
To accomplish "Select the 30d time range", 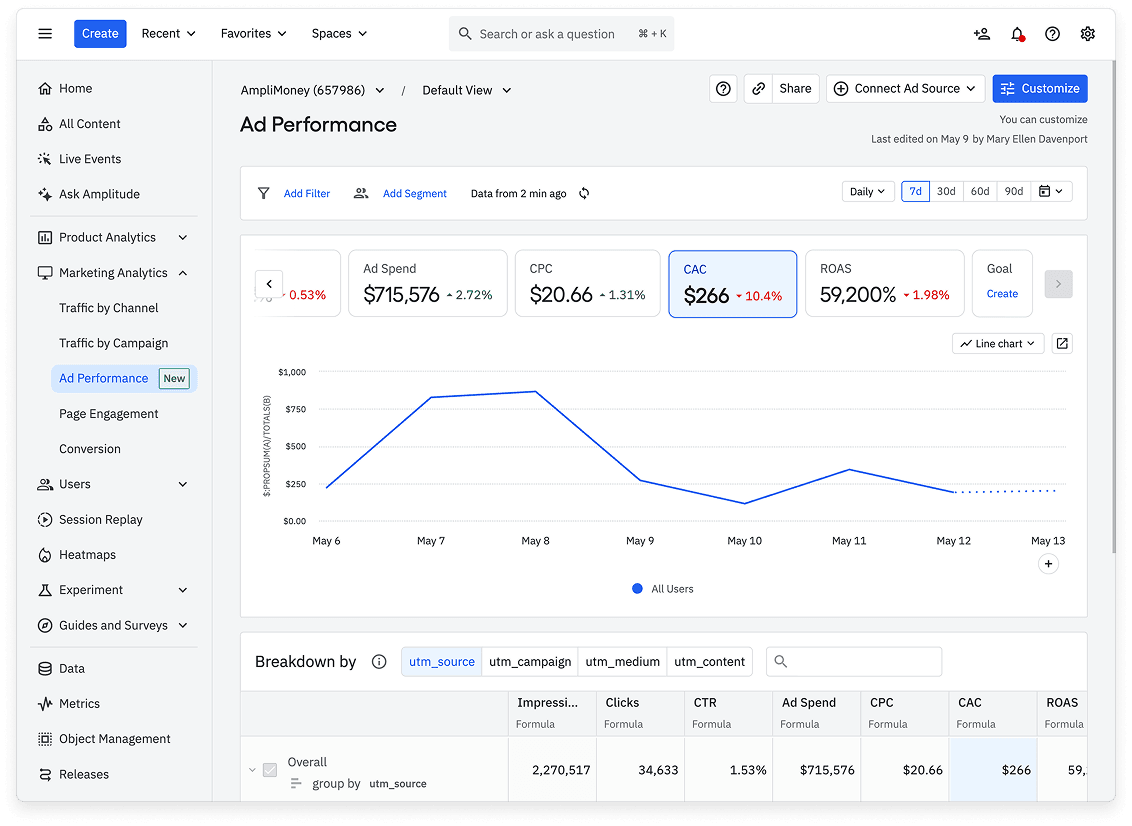I will click(x=946, y=190).
